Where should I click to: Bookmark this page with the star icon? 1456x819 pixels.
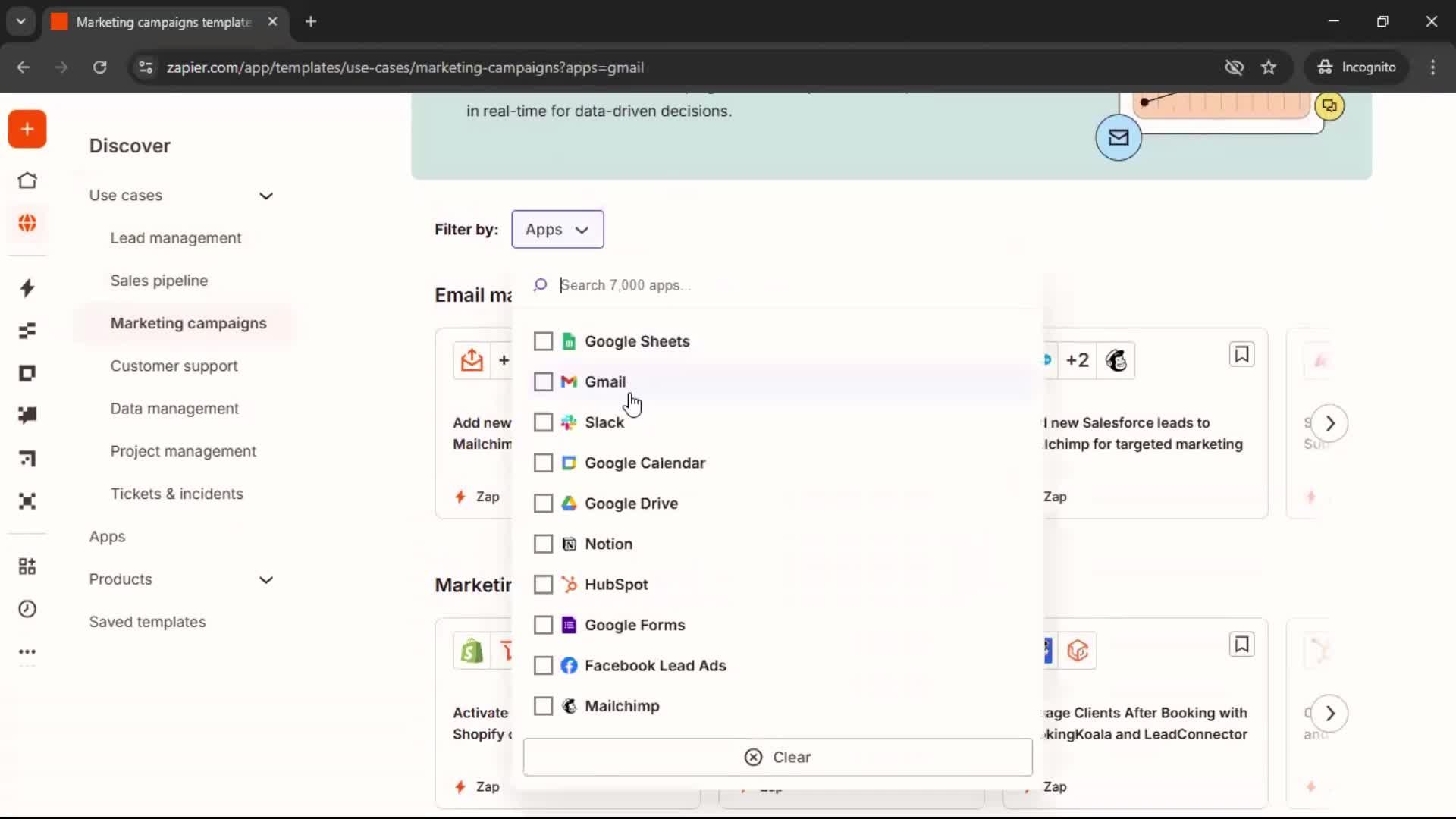1269,67
